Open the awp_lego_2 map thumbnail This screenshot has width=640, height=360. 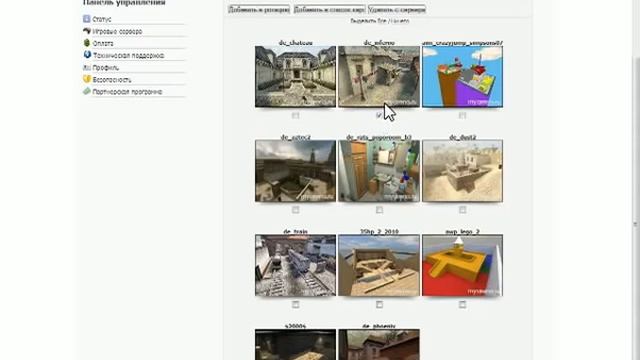[x=462, y=265]
